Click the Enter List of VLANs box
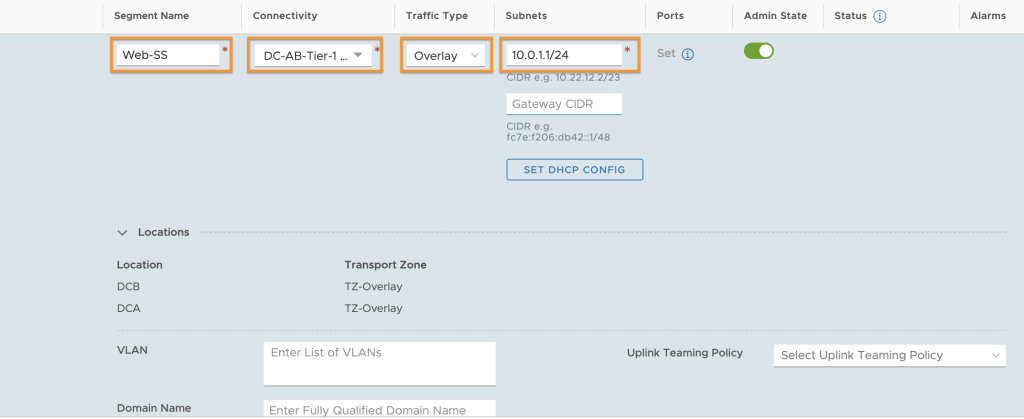This screenshot has width=1024, height=419. 379,364
